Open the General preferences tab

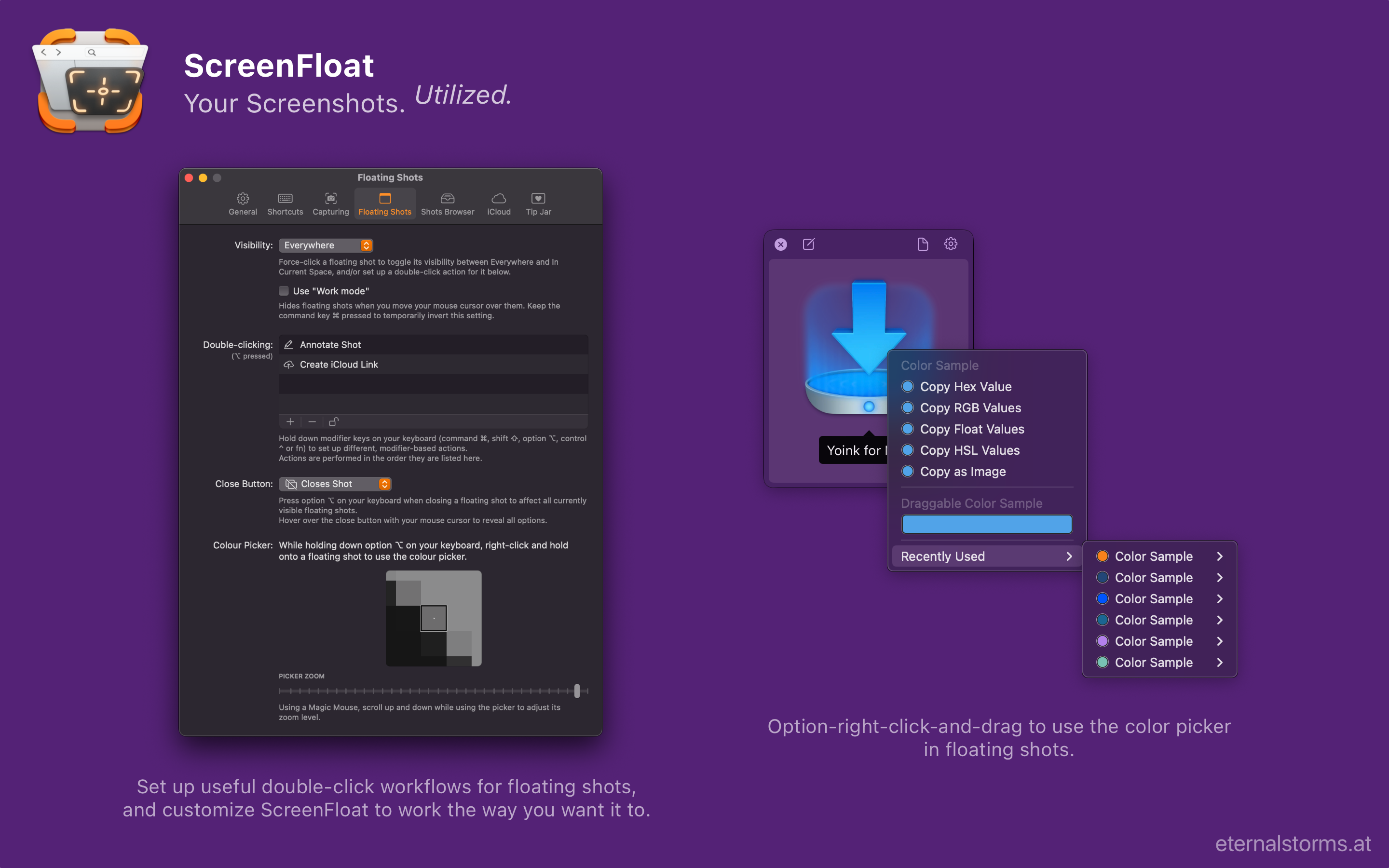pos(243,204)
